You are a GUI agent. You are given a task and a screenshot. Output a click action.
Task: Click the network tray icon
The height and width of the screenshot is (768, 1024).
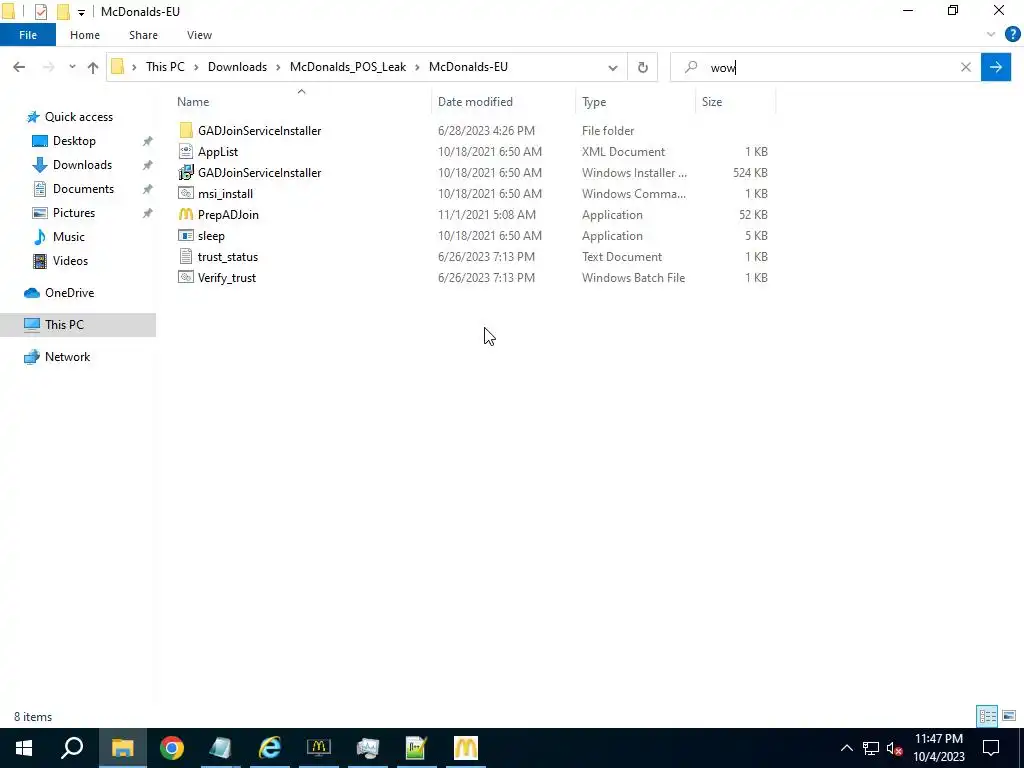tap(871, 748)
